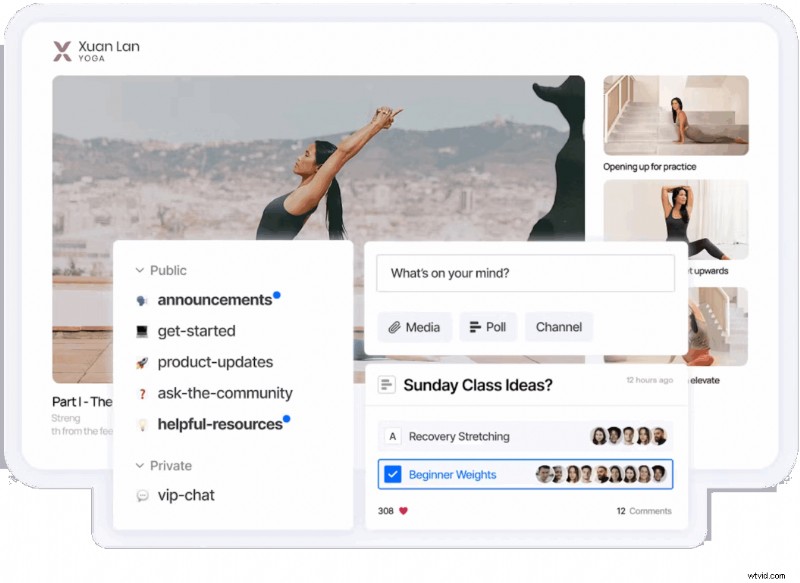
Task: Click the laptop icon beside get-started
Action: [142, 331]
